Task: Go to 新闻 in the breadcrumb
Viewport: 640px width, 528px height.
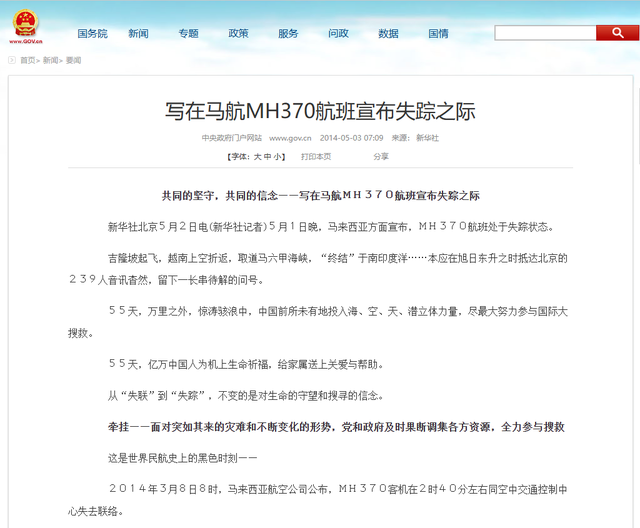Action: point(50,60)
